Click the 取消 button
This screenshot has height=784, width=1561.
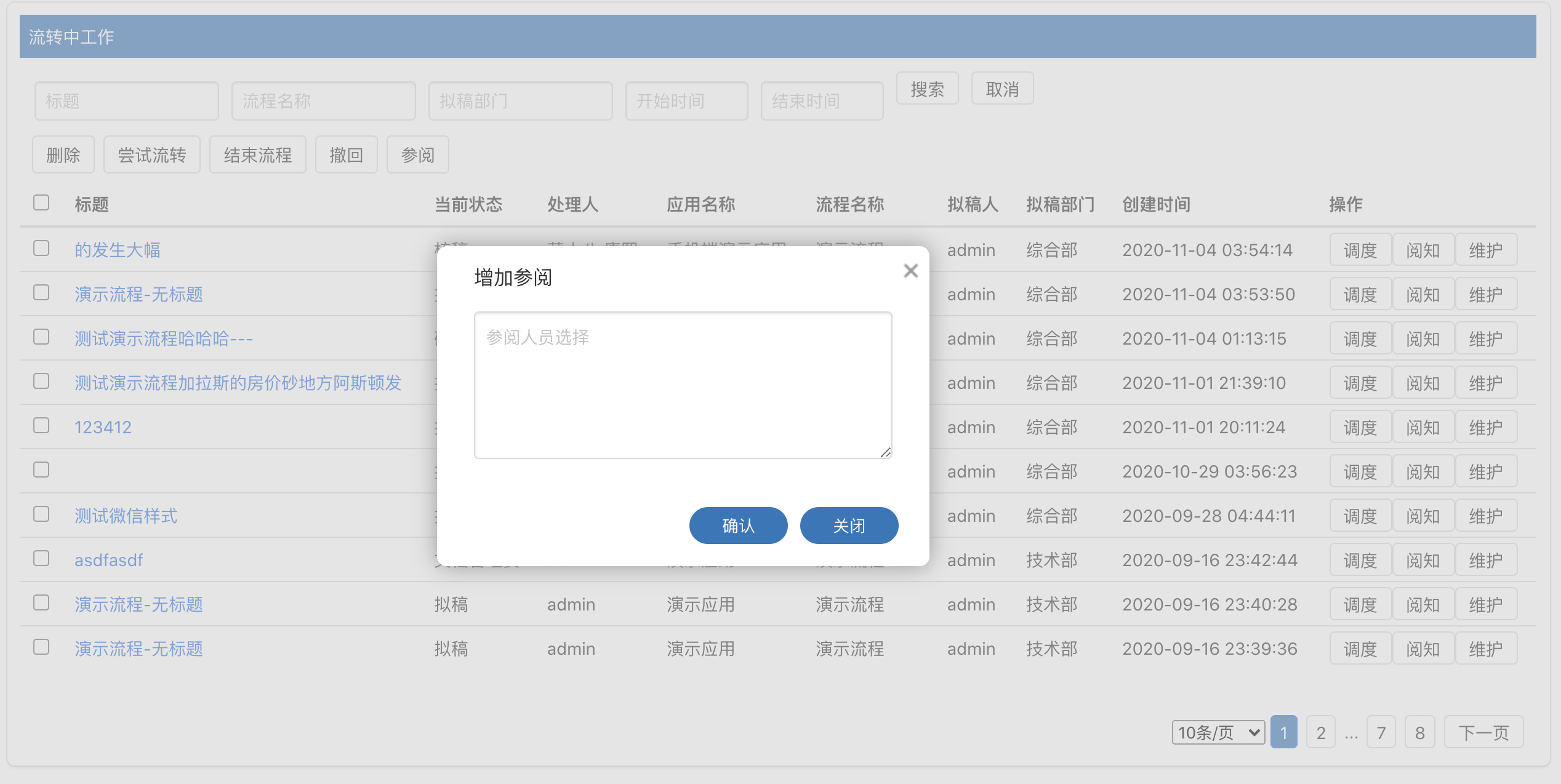(1002, 89)
